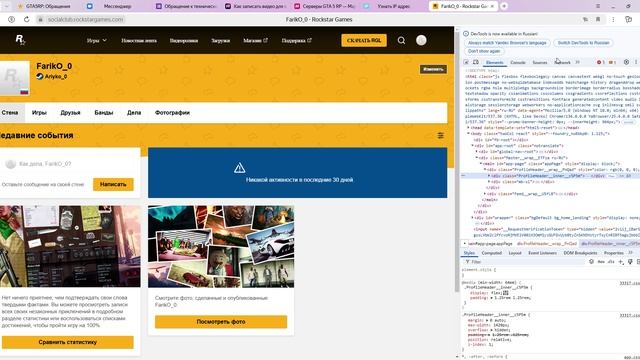Switch to the Sources tab in DevTools
Viewport: 640px width, 360px height.
(x=540, y=62)
